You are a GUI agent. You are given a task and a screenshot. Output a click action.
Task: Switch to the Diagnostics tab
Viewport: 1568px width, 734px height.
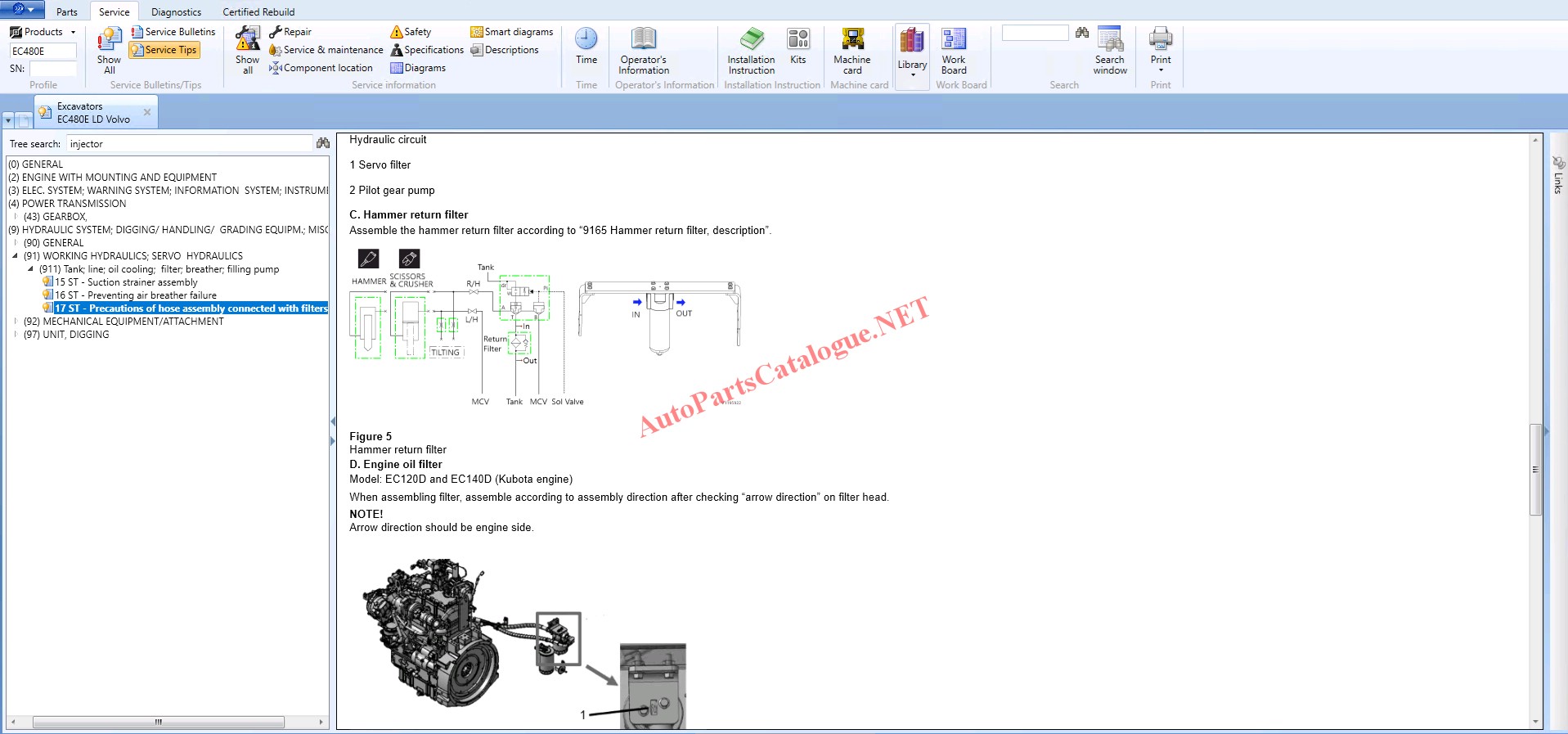(x=176, y=12)
